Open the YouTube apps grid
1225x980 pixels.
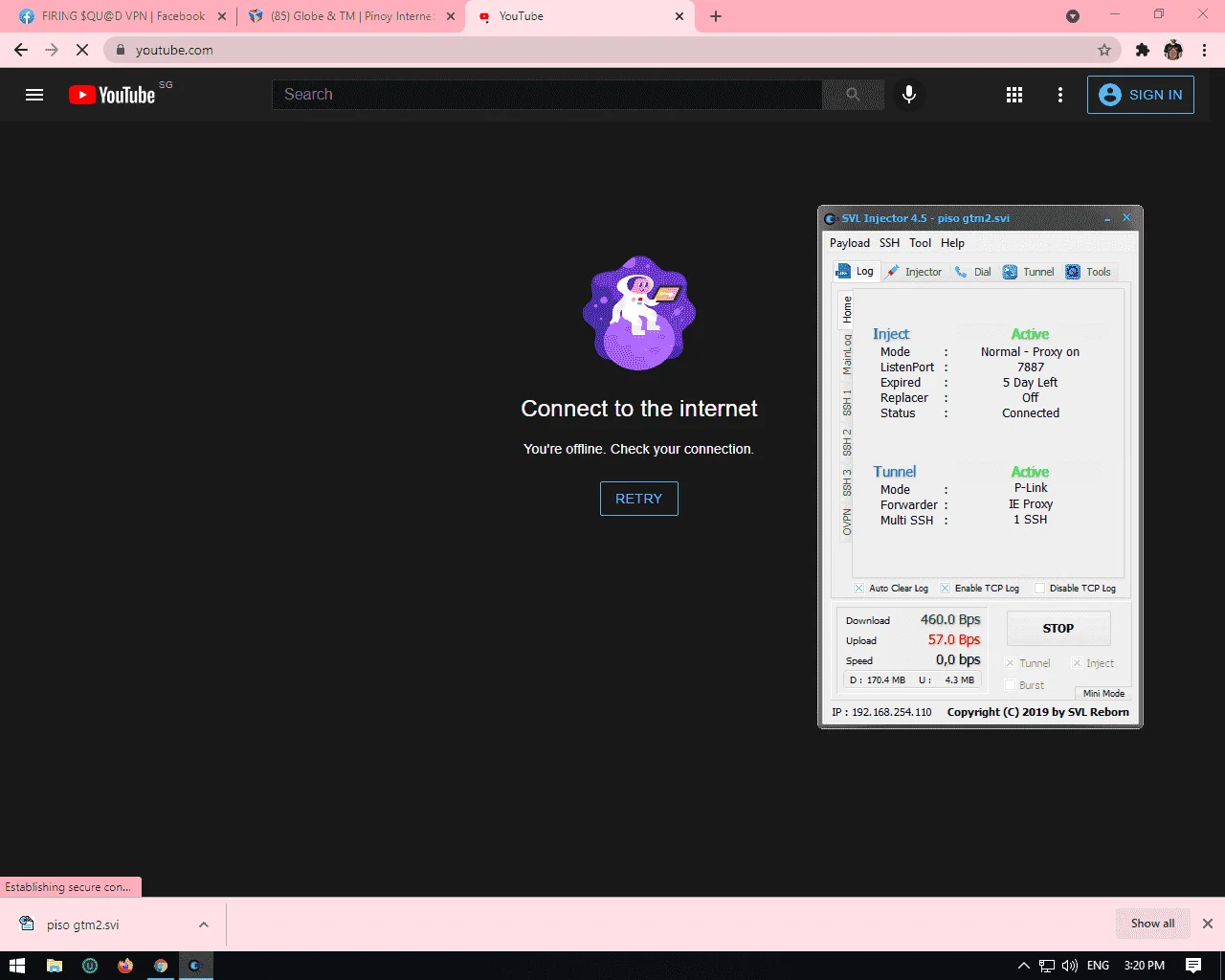pyautogui.click(x=1014, y=95)
